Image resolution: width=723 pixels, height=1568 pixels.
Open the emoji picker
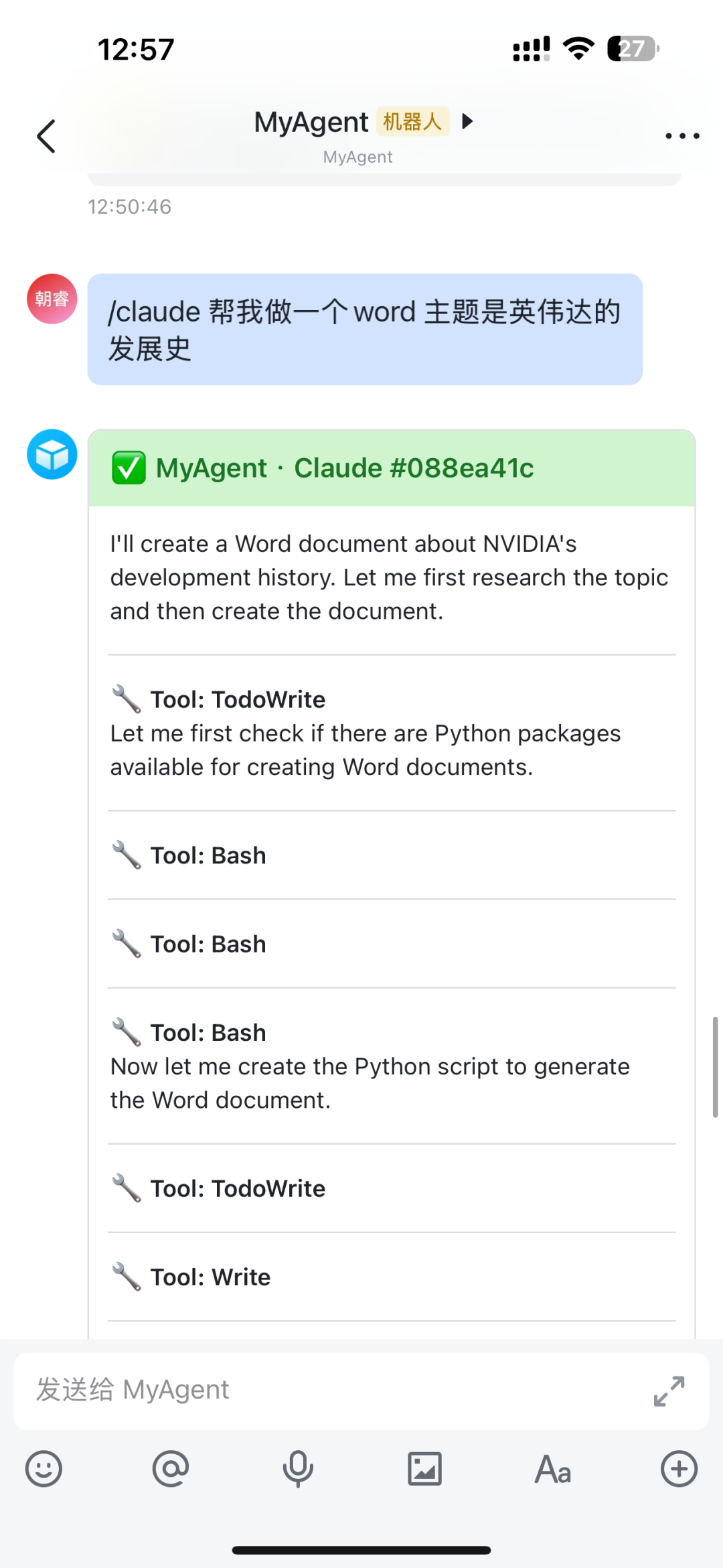coord(44,1469)
